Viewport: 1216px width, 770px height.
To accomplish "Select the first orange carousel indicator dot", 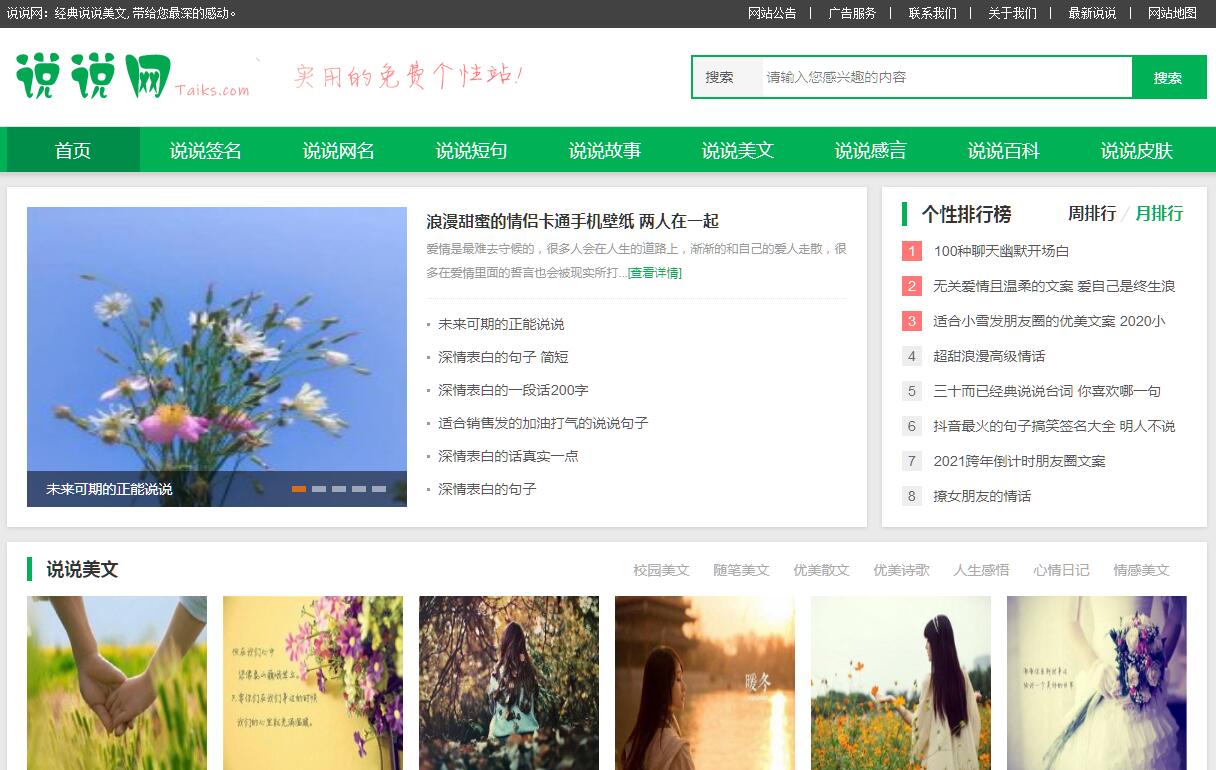I will [299, 489].
